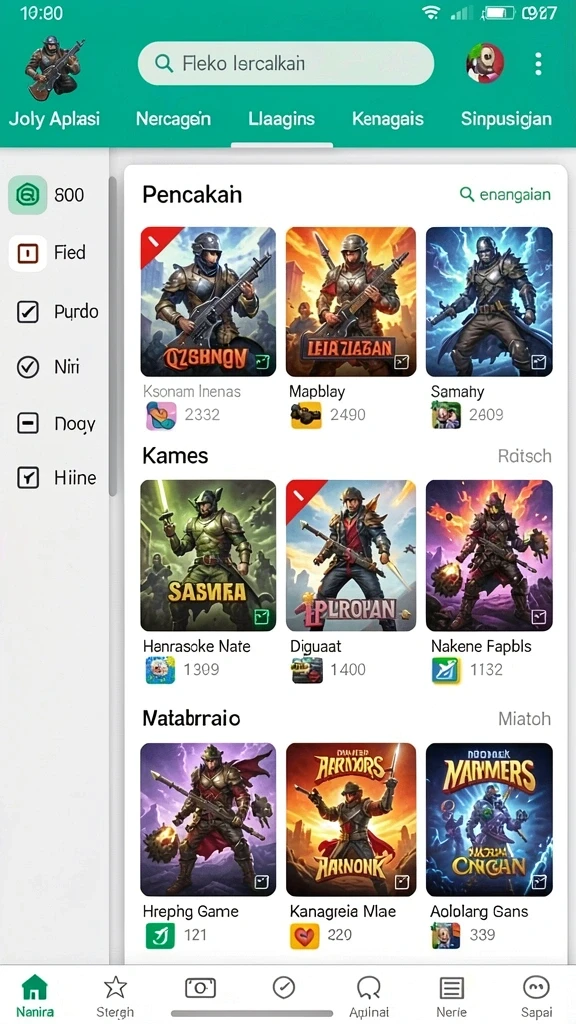The width and height of the screenshot is (576, 1024).
Task: Open the Mapblay game thumbnail
Action: [x=351, y=302]
